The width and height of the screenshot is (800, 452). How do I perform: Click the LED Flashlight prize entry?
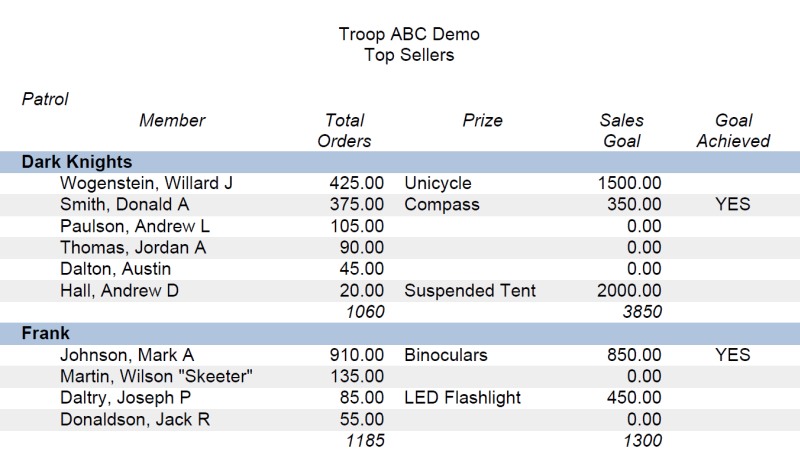tap(462, 397)
